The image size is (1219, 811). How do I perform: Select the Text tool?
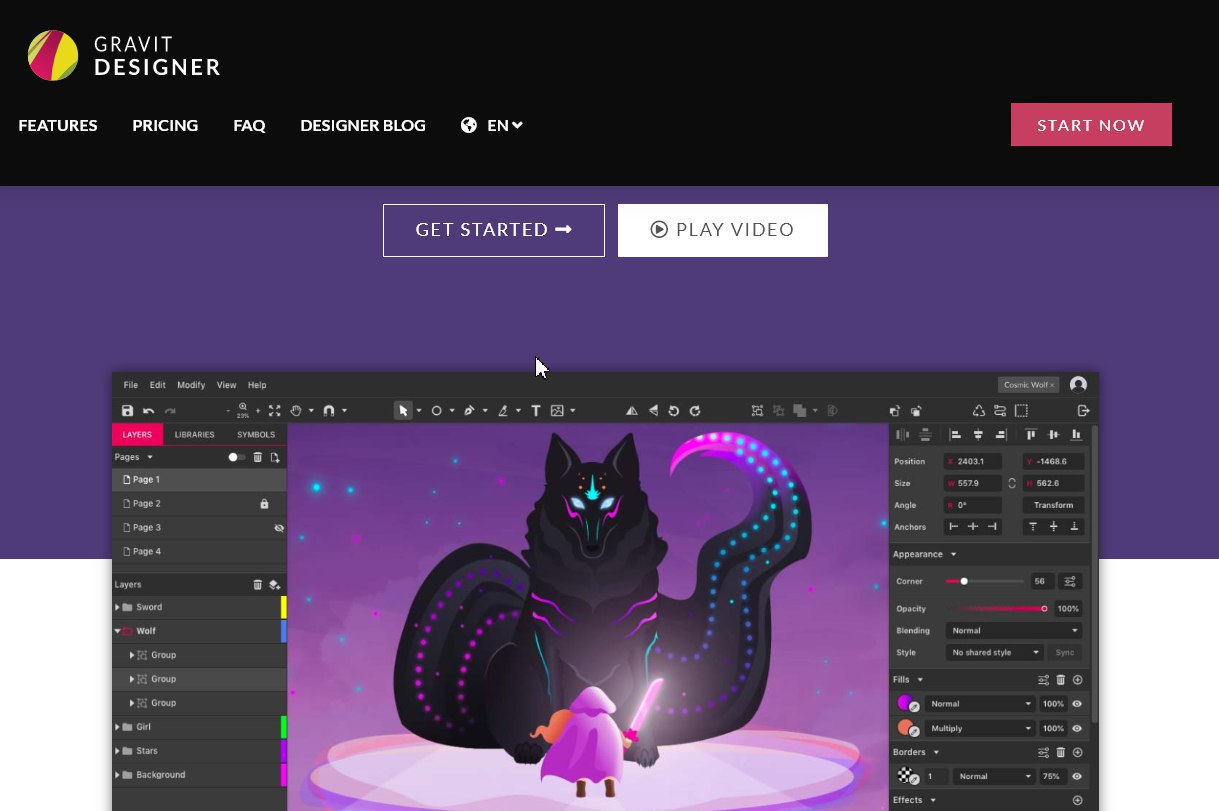(535, 411)
